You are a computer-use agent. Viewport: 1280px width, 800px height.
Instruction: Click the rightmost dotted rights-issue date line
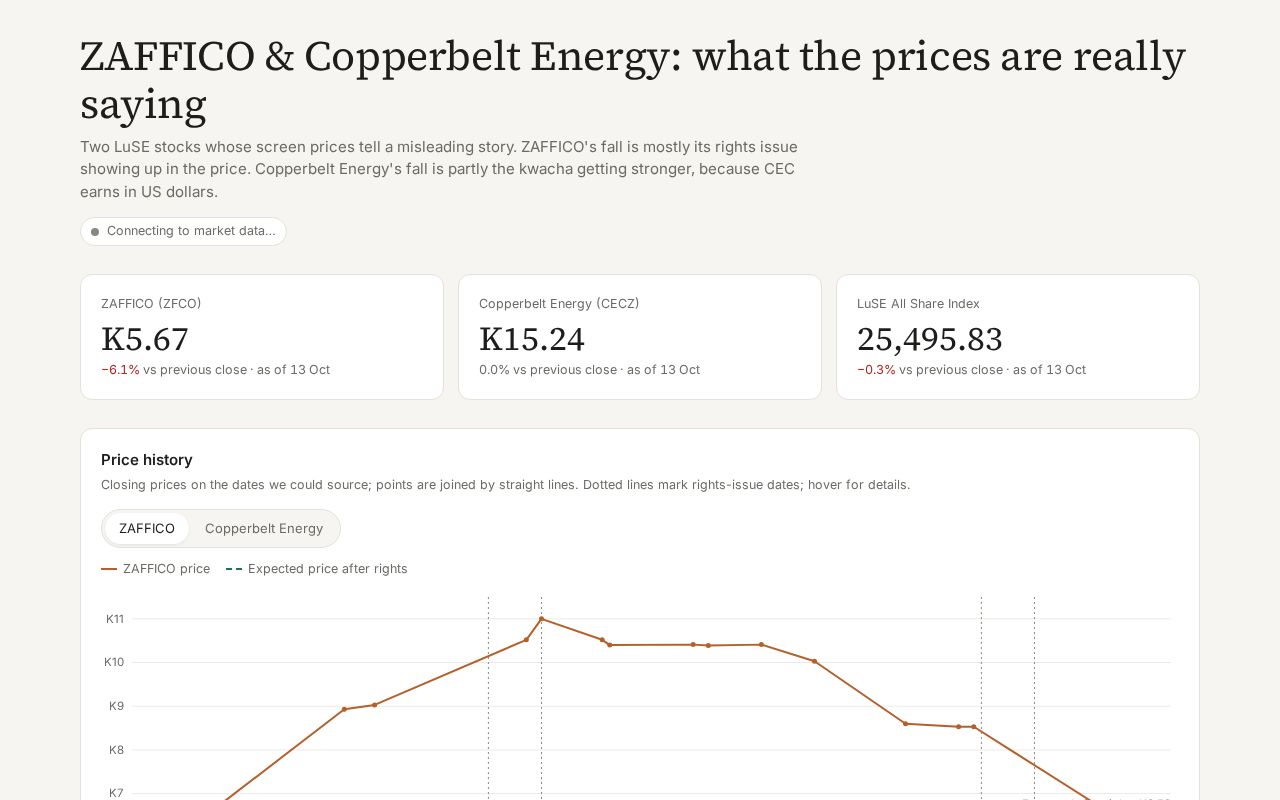1034,698
